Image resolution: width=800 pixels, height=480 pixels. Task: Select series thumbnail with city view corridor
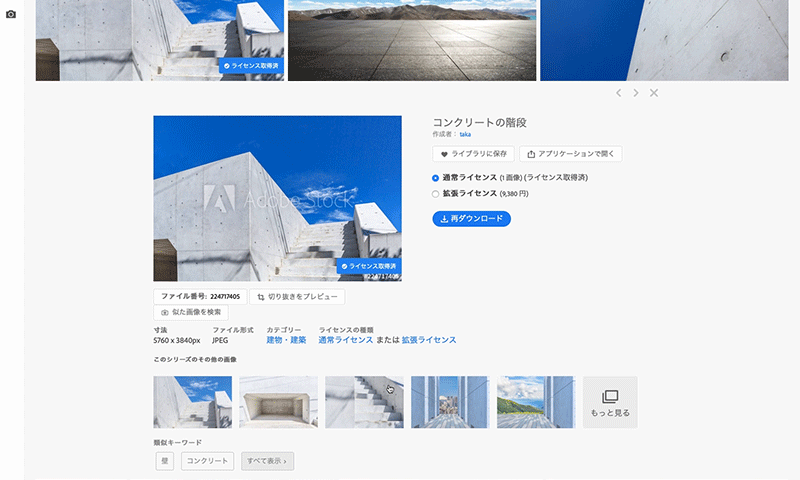[x=450, y=402]
